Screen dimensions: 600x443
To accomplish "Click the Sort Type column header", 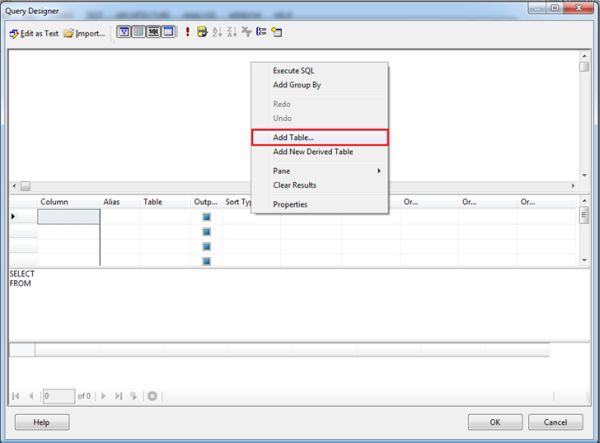I will (237, 202).
